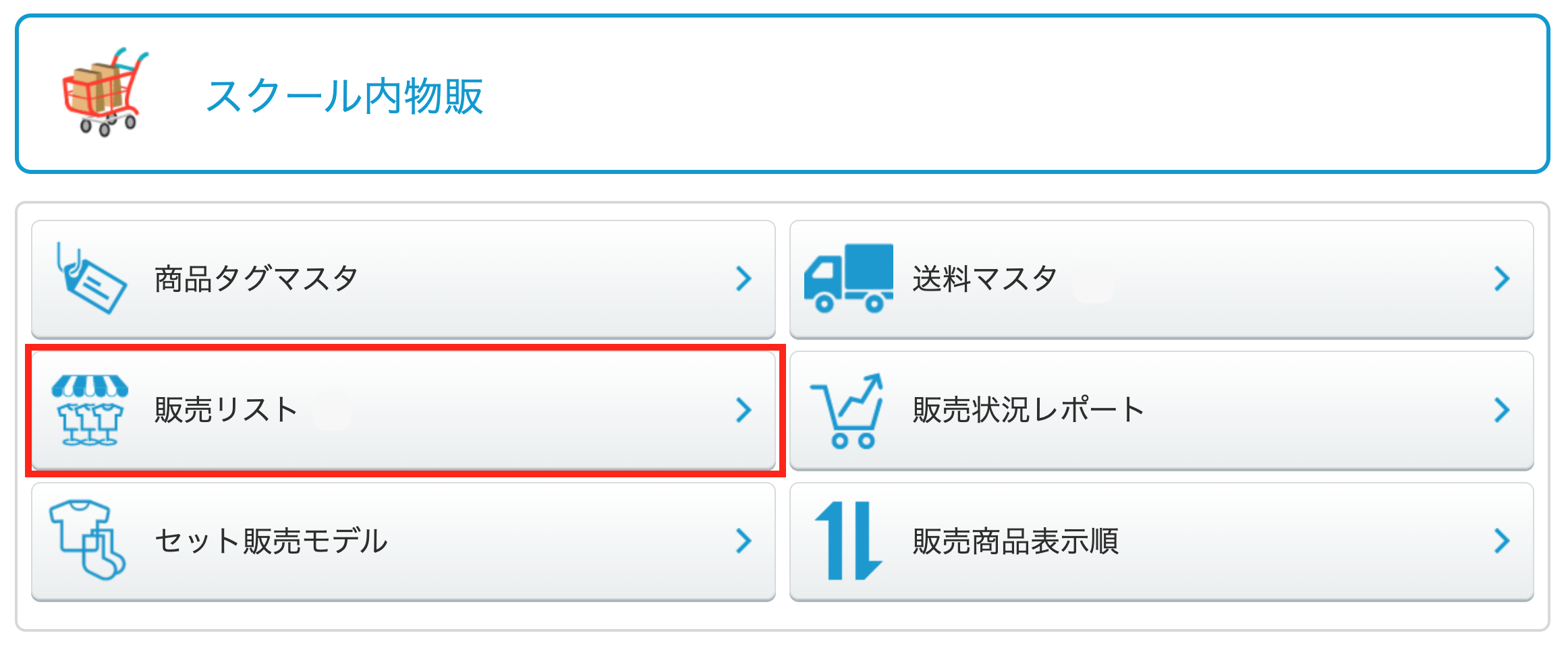1568x654 pixels.
Task: Select the product tag icon beside 商品タグマスタ
Action: pos(91,278)
